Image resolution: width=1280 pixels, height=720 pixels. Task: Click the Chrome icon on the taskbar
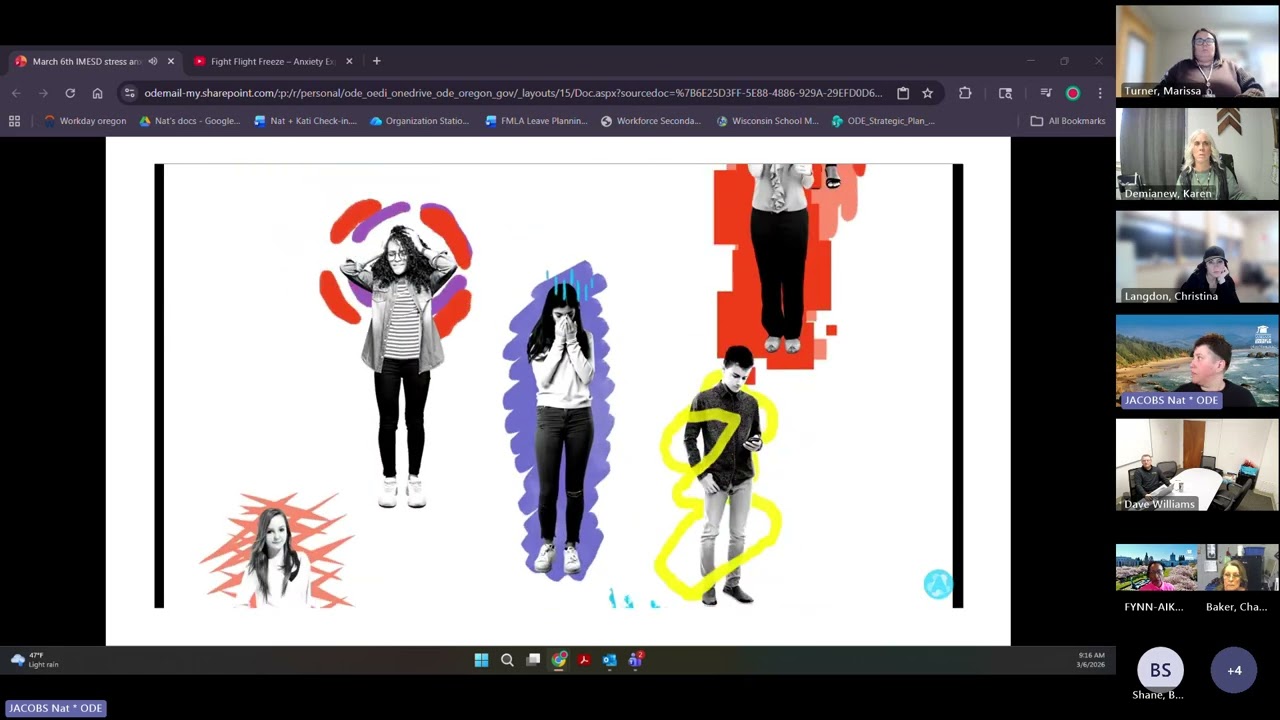[x=559, y=660]
